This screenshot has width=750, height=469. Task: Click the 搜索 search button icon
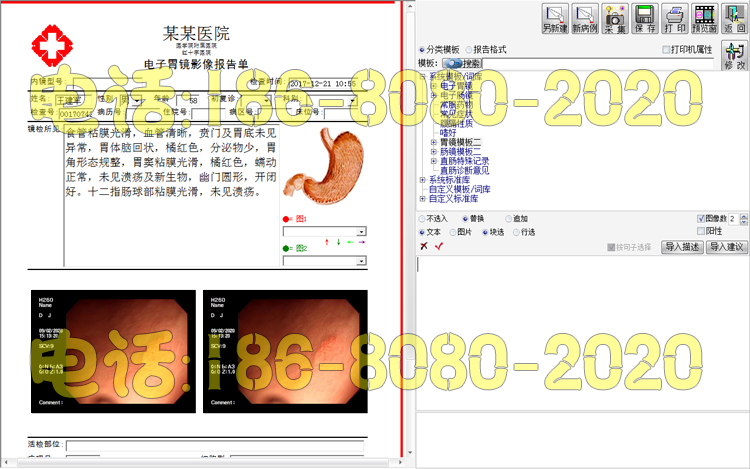pos(462,63)
